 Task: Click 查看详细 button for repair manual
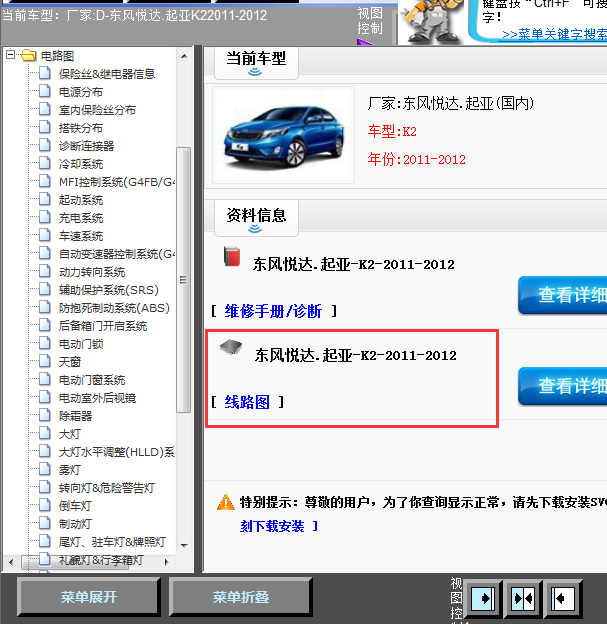coord(563,295)
